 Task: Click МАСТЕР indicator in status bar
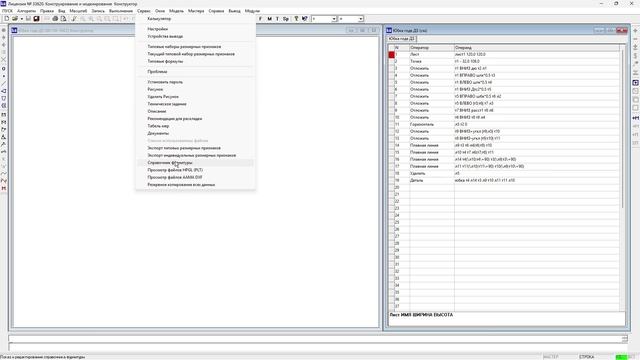[x=550, y=357]
